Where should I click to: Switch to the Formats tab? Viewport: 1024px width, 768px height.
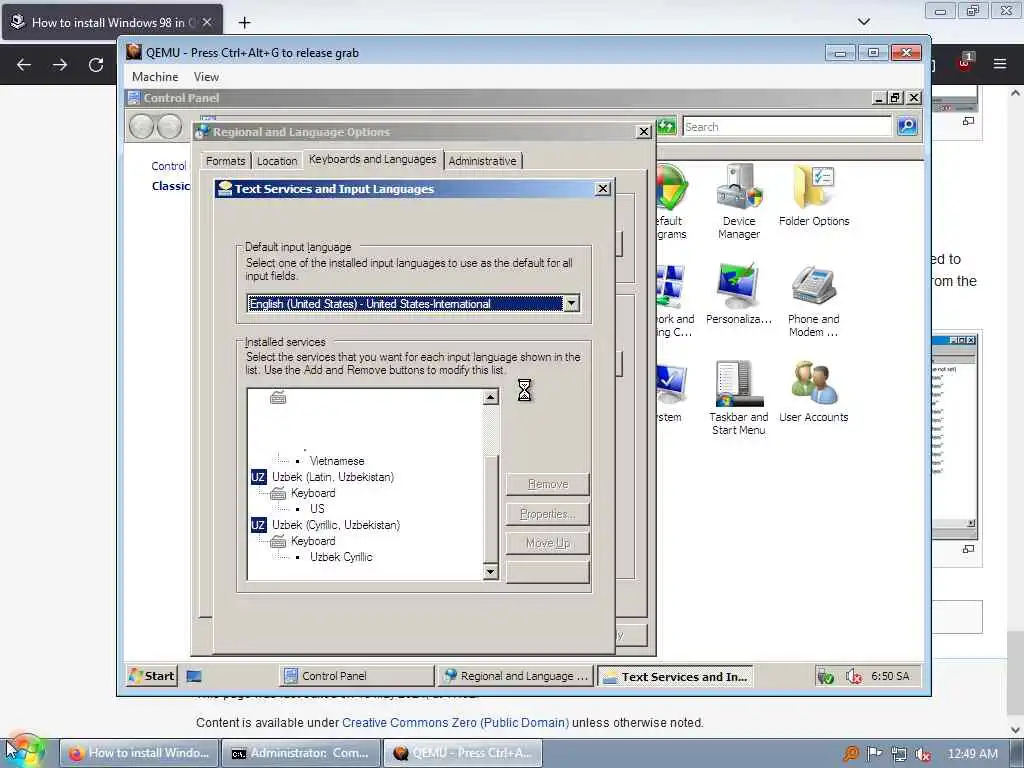(225, 161)
